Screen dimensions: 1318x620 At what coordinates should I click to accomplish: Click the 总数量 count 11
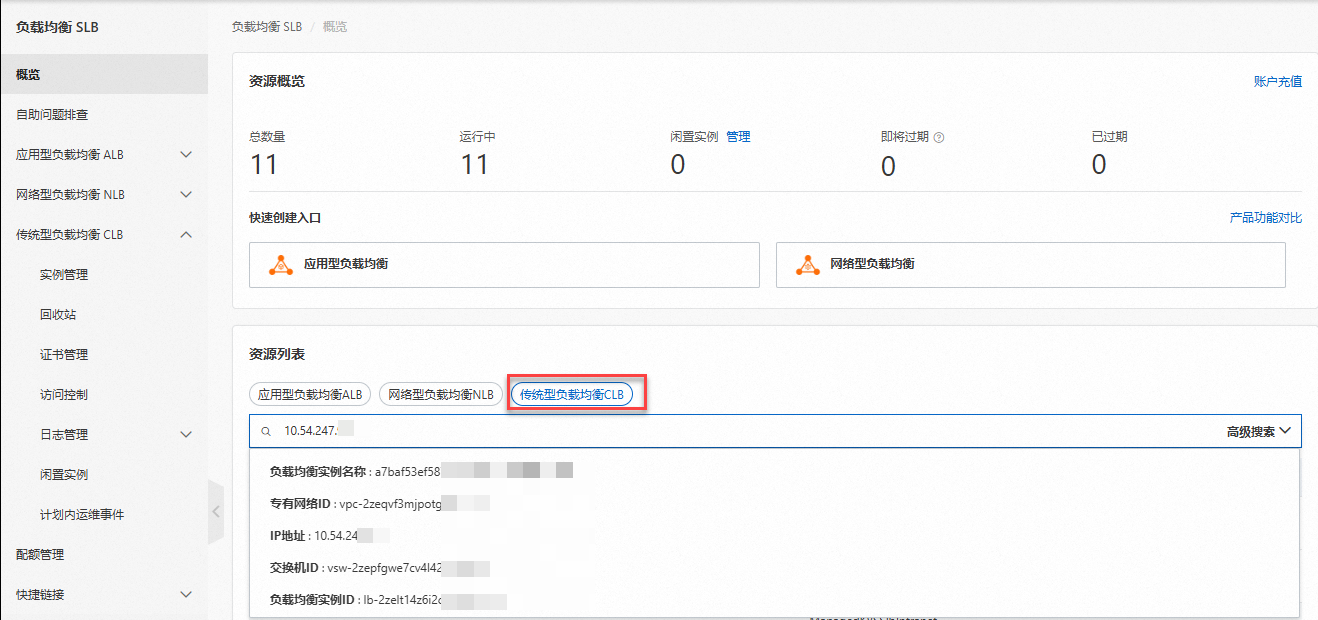(263, 165)
